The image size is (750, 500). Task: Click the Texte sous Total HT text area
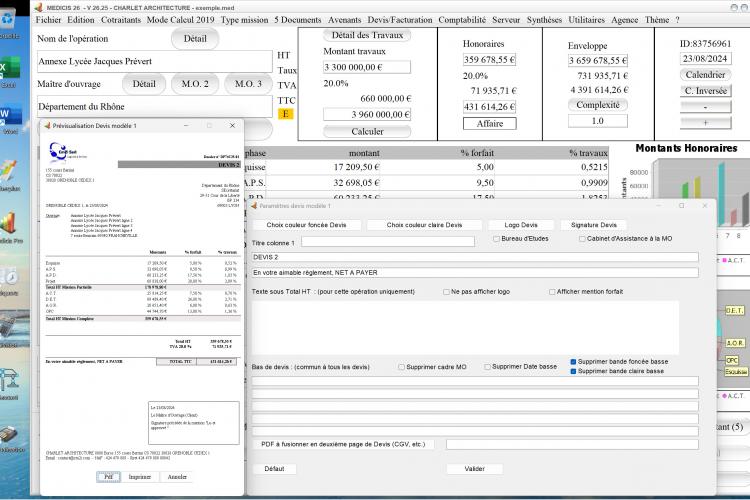465,328
